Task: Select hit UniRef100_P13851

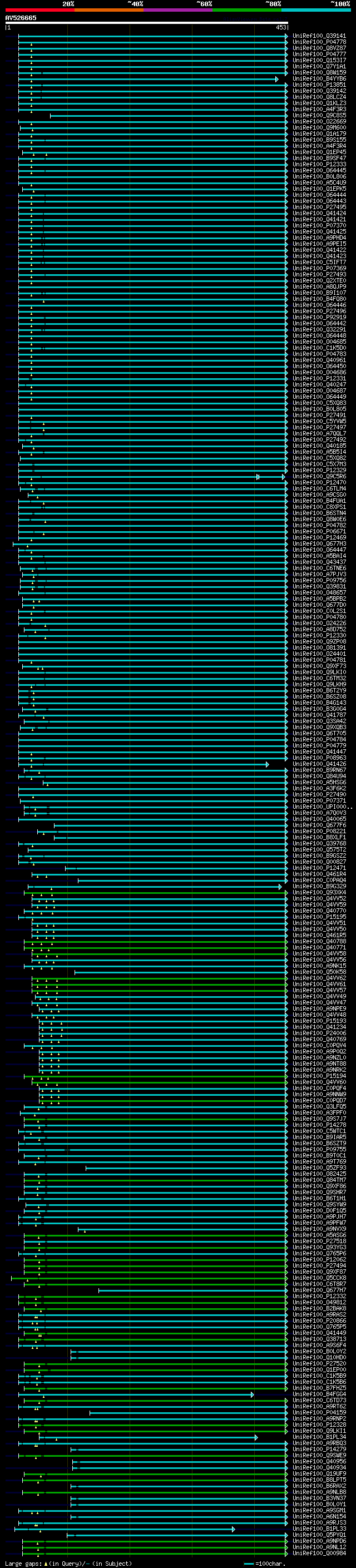Action: click(319, 85)
